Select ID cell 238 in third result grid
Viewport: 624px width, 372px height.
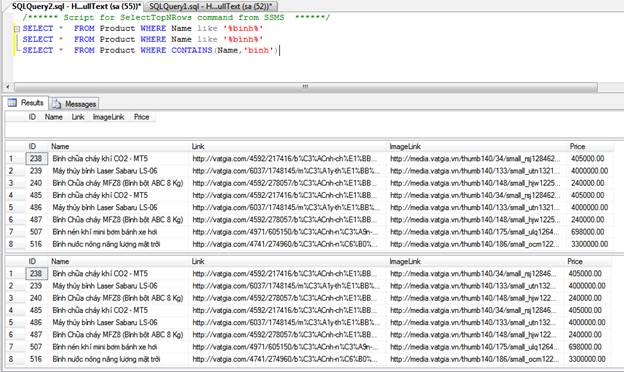click(x=36, y=273)
